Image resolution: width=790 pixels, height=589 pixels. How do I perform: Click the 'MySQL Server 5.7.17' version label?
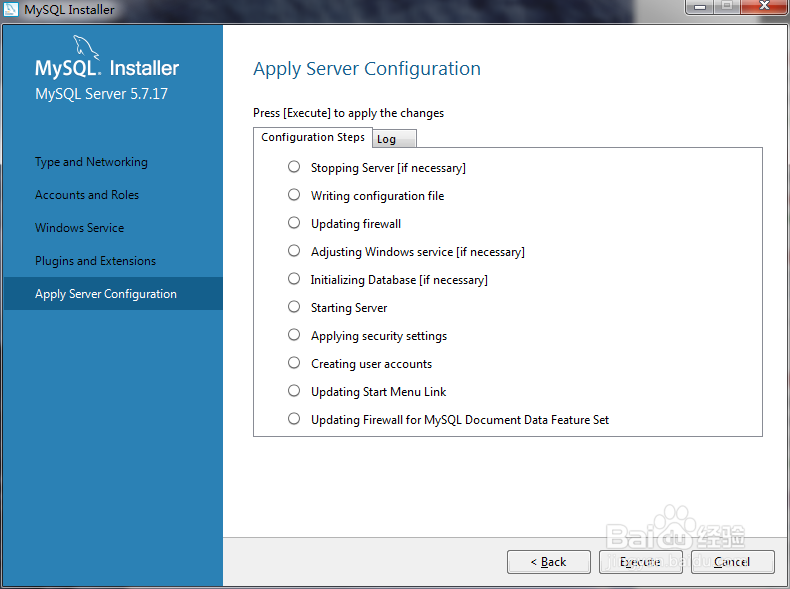(x=101, y=94)
